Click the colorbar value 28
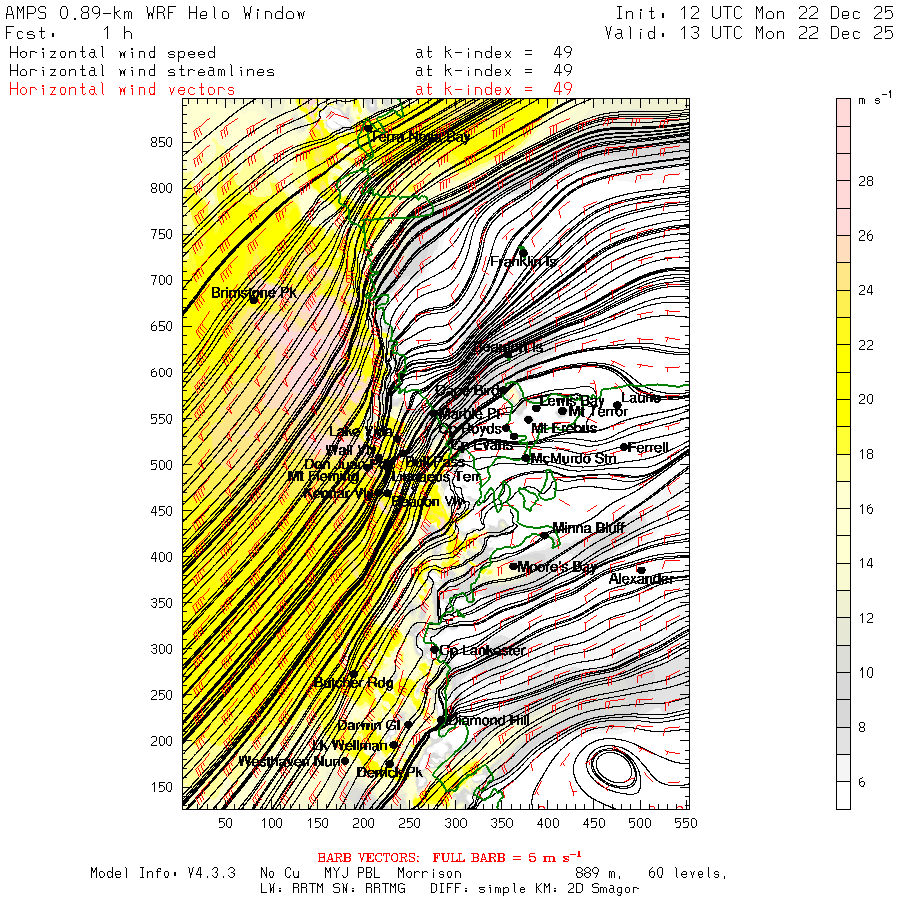This screenshot has width=900, height=900. tap(866, 181)
